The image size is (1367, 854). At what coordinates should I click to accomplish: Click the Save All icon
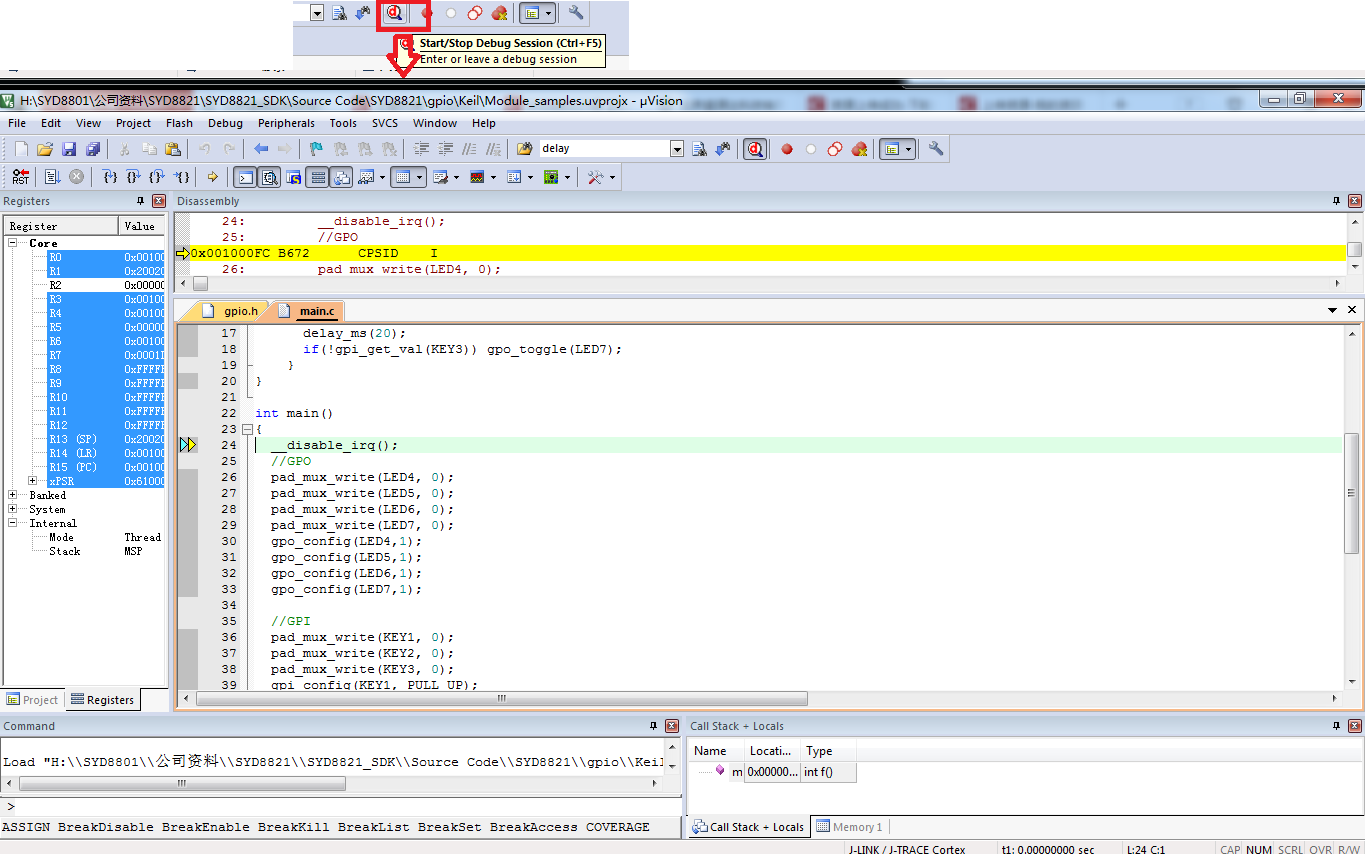click(93, 149)
